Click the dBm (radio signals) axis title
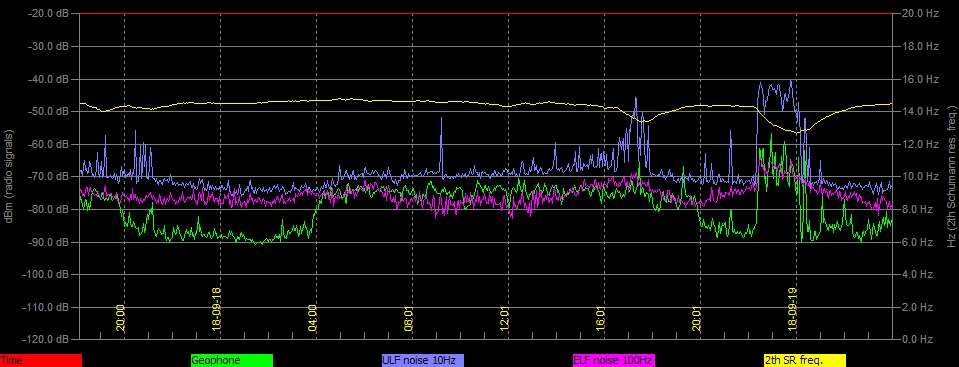 (9, 177)
